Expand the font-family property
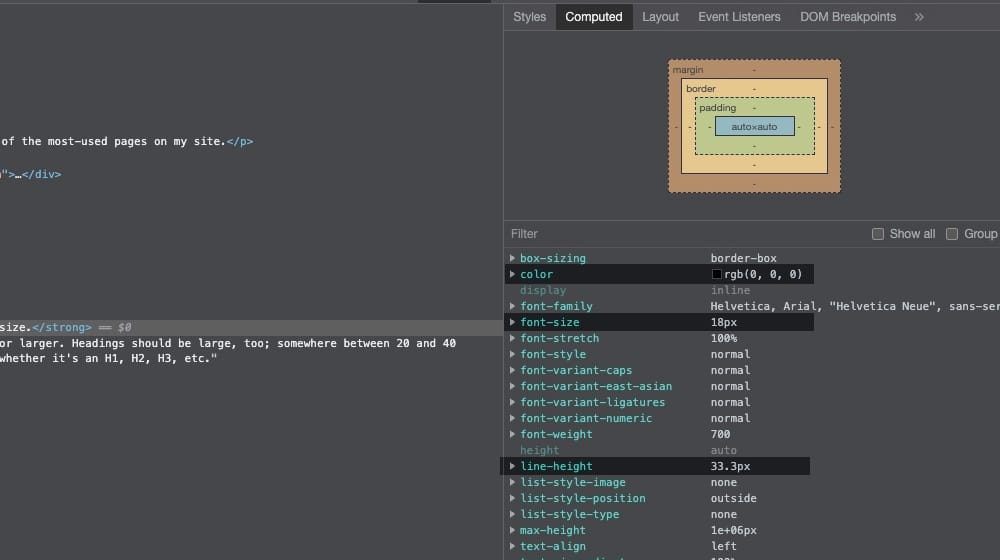This screenshot has height=560, width=1000. (513, 306)
